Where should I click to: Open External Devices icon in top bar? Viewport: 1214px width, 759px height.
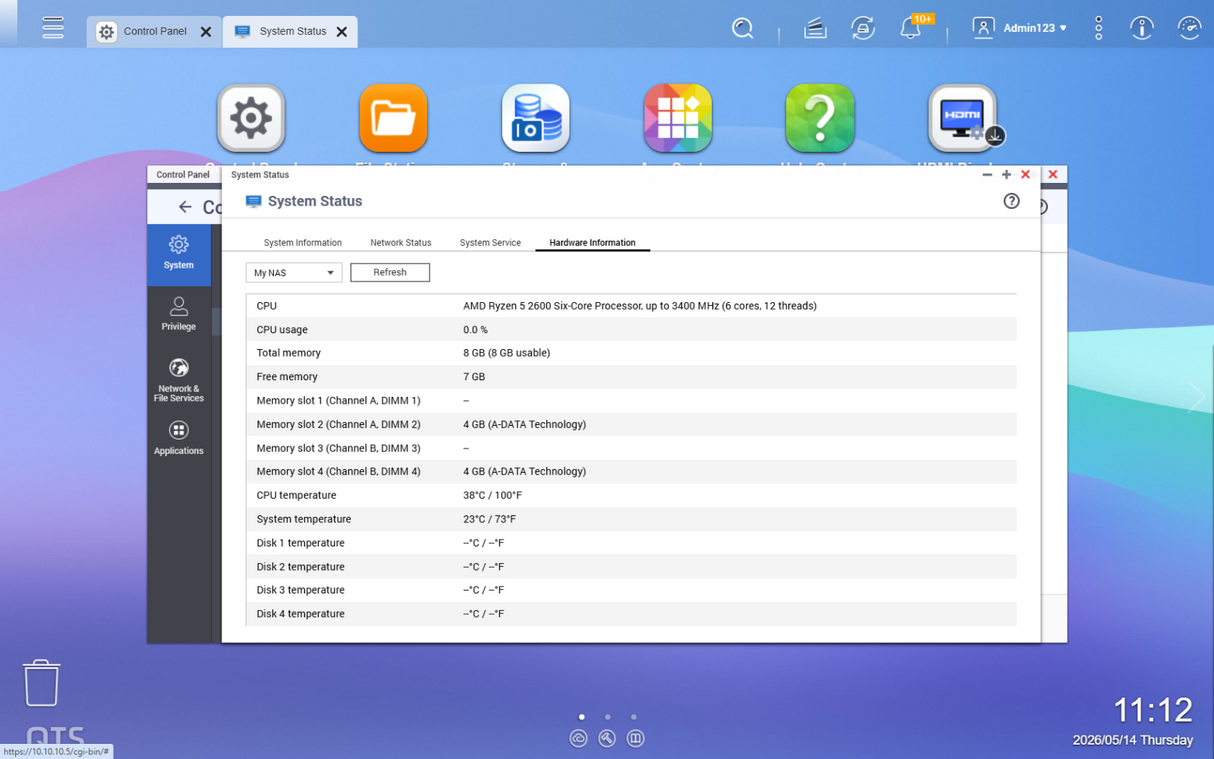863,28
